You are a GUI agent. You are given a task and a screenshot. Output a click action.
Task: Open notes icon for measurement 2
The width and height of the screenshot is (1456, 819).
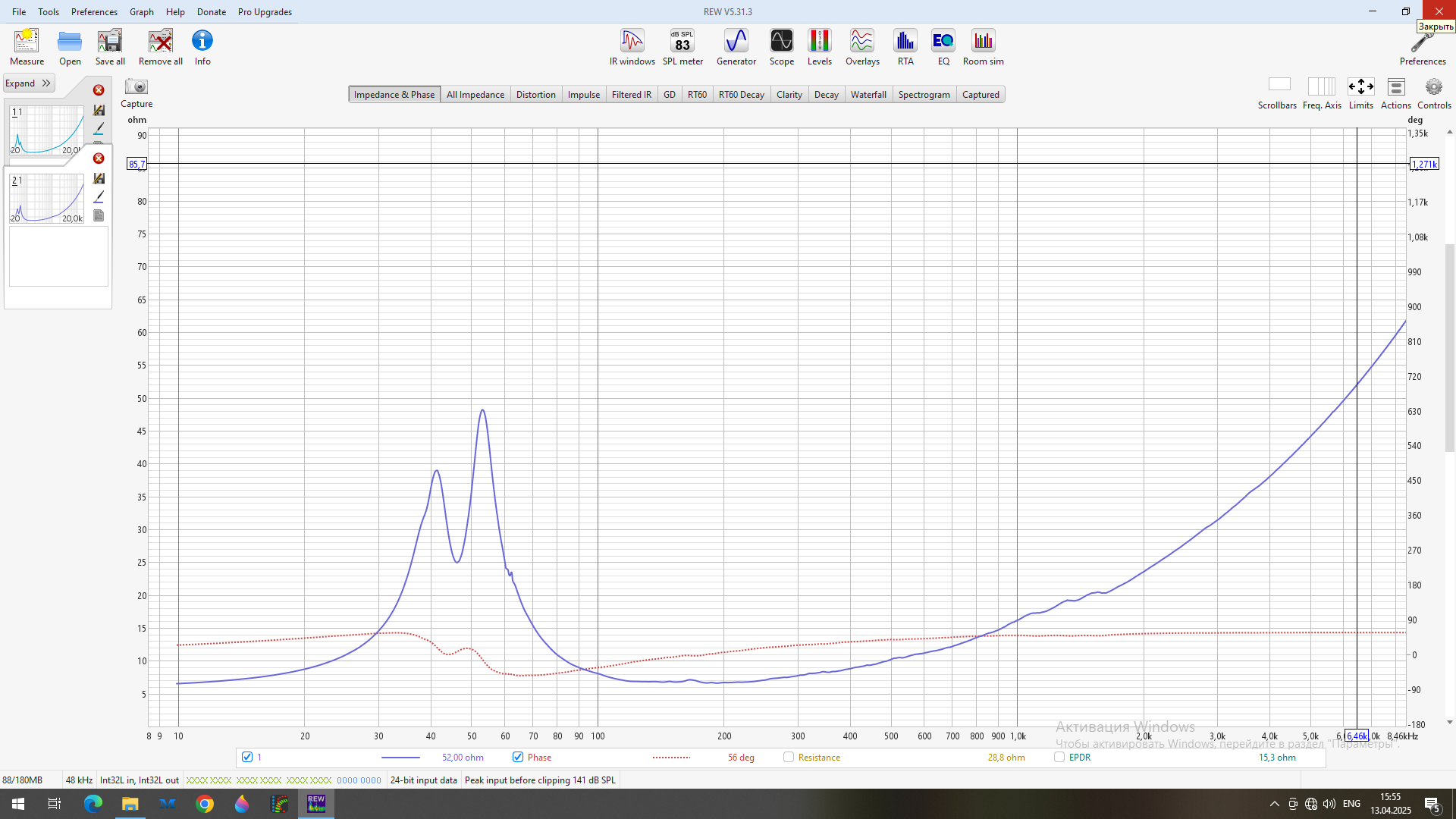tap(99, 216)
